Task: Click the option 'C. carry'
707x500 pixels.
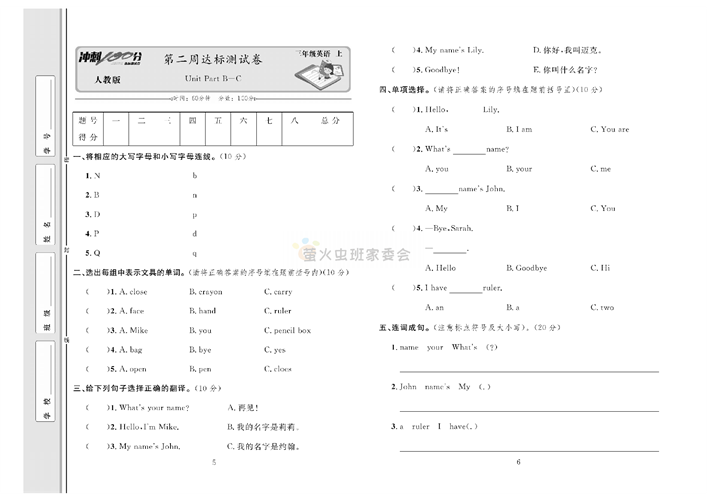Action: click(x=278, y=292)
